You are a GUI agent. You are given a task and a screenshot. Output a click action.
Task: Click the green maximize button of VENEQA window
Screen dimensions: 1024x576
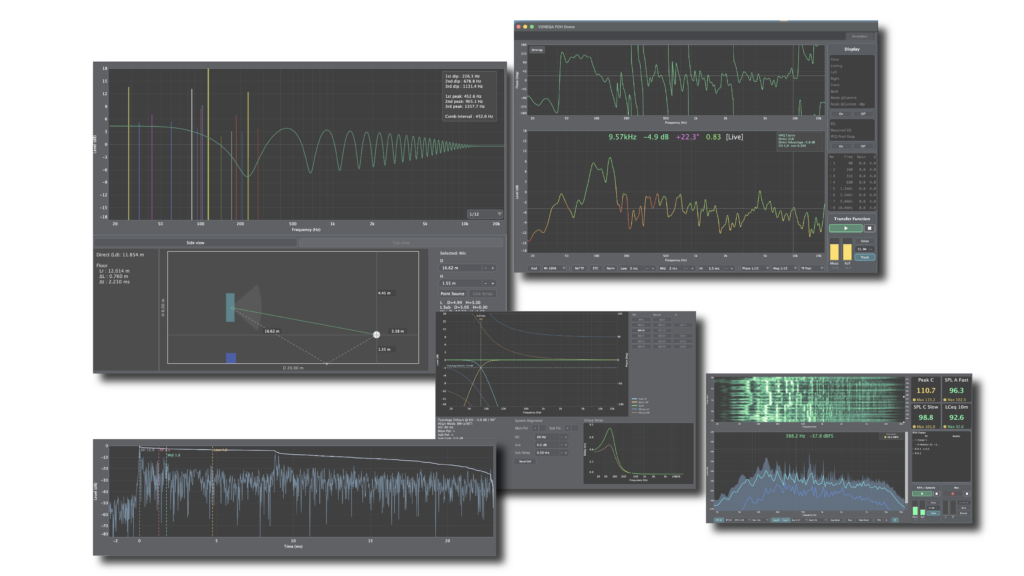532,27
